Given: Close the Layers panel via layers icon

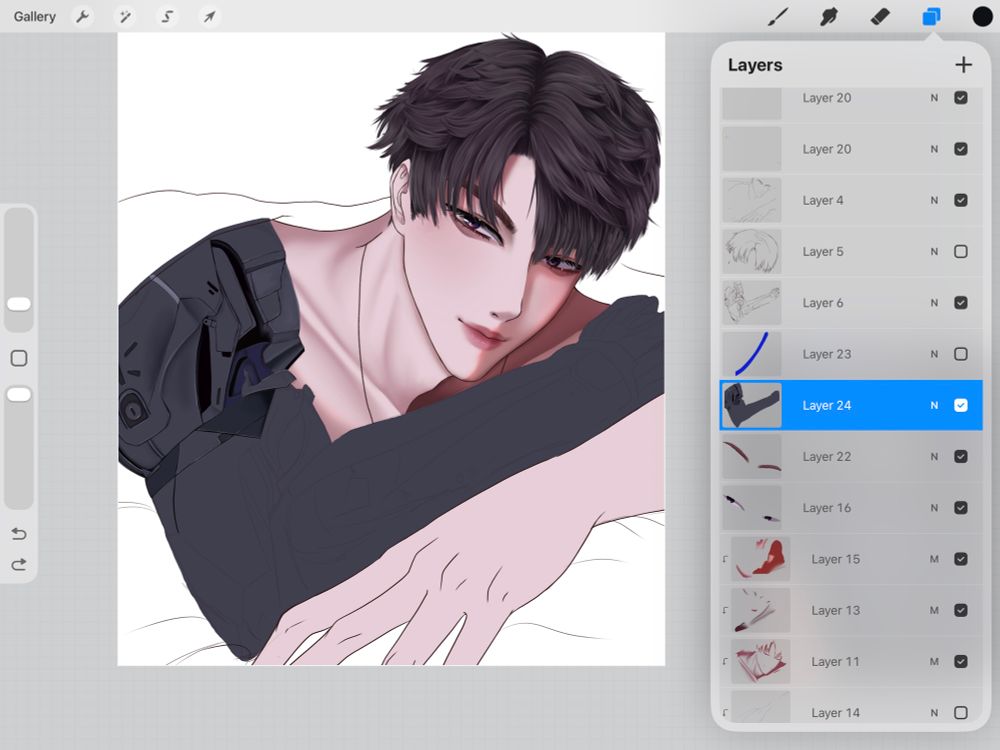Looking at the screenshot, I should 931,17.
